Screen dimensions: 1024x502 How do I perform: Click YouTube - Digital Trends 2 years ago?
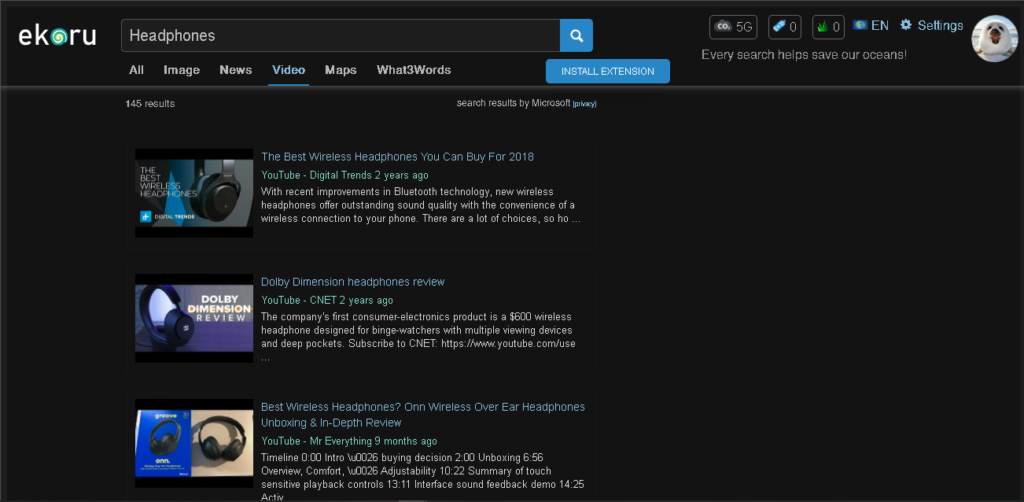tap(345, 175)
